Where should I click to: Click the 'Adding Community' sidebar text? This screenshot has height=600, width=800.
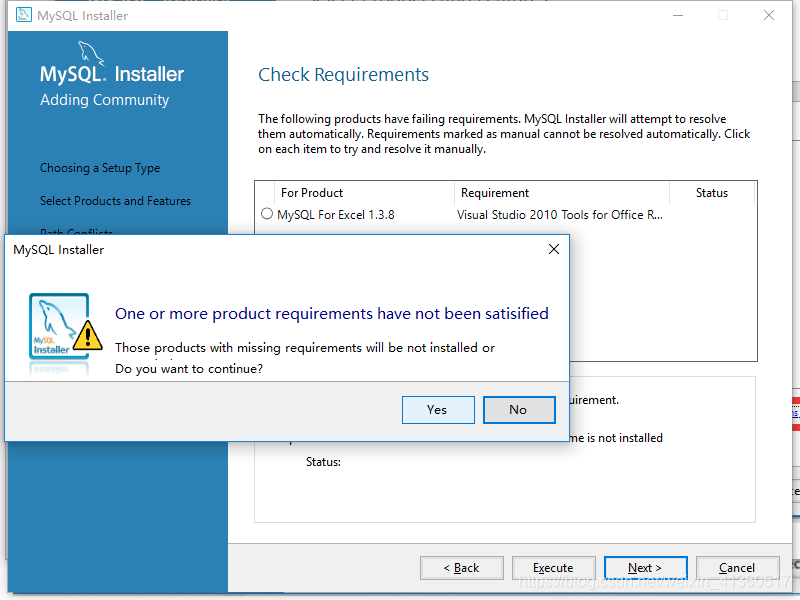105,100
